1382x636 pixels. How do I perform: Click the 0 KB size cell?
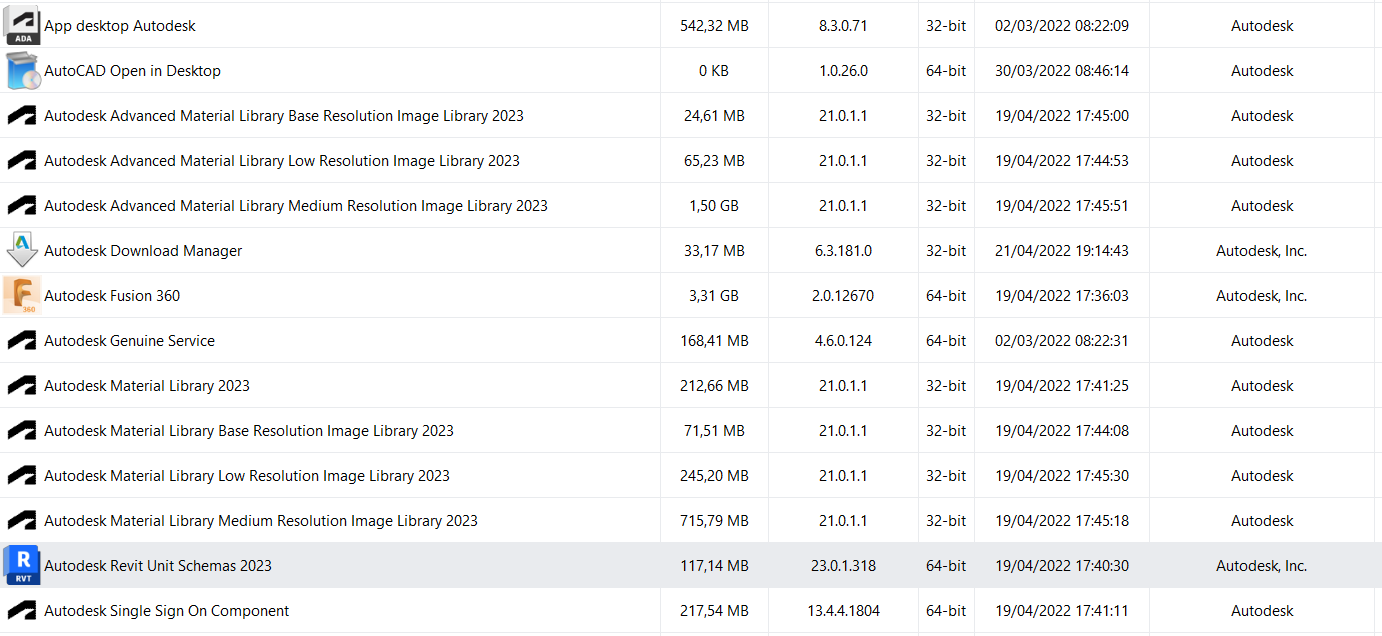pyautogui.click(x=714, y=71)
